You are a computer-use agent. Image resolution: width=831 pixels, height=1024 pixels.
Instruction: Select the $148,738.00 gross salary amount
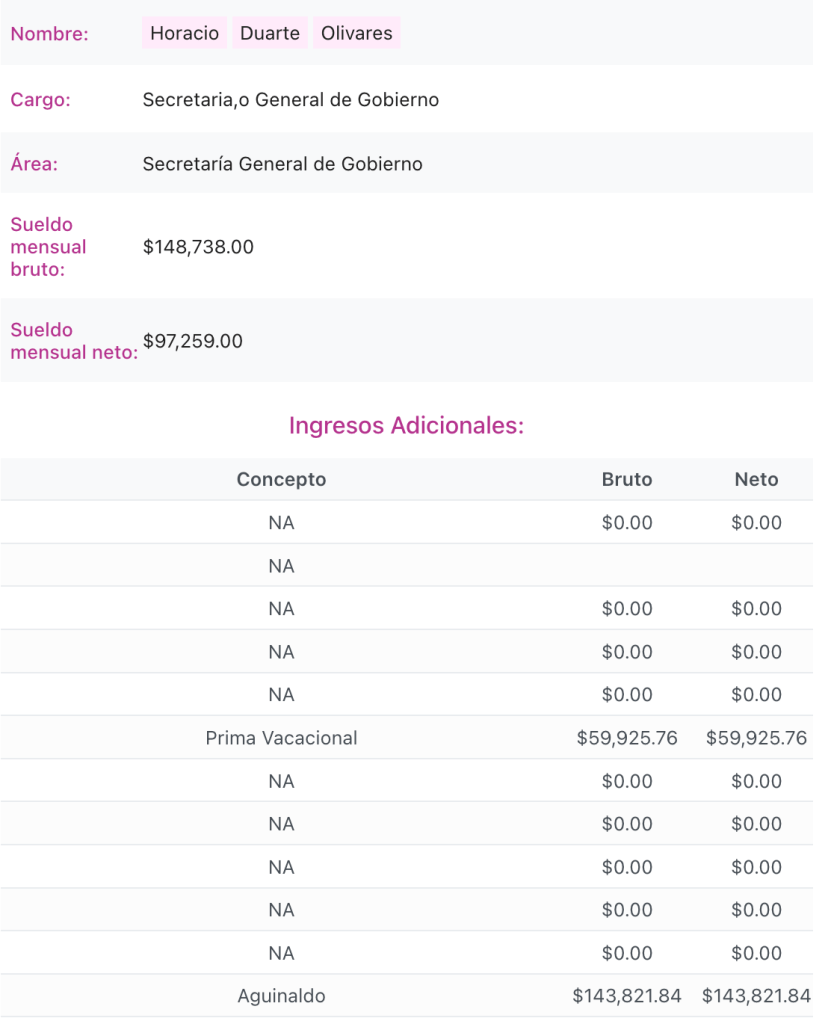point(198,246)
